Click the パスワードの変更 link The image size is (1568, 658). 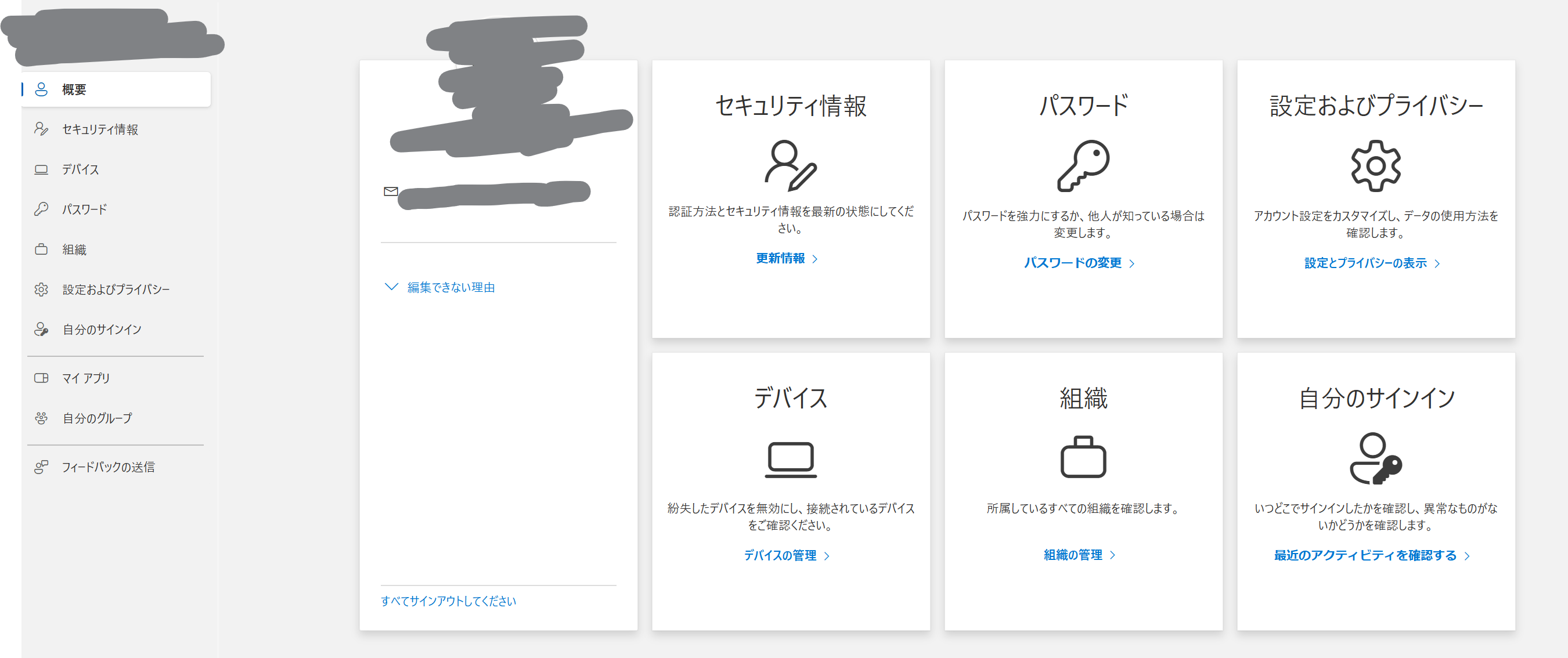tap(1073, 263)
